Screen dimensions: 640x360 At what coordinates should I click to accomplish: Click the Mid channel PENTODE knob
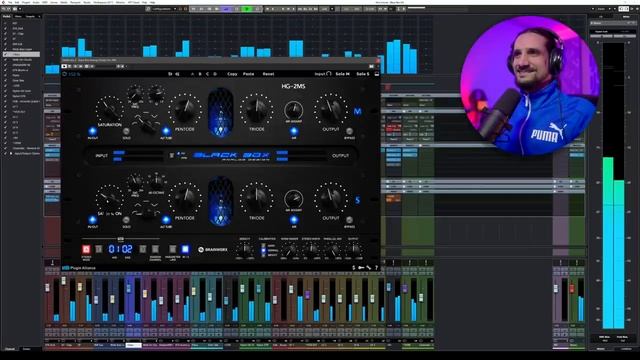184,110
